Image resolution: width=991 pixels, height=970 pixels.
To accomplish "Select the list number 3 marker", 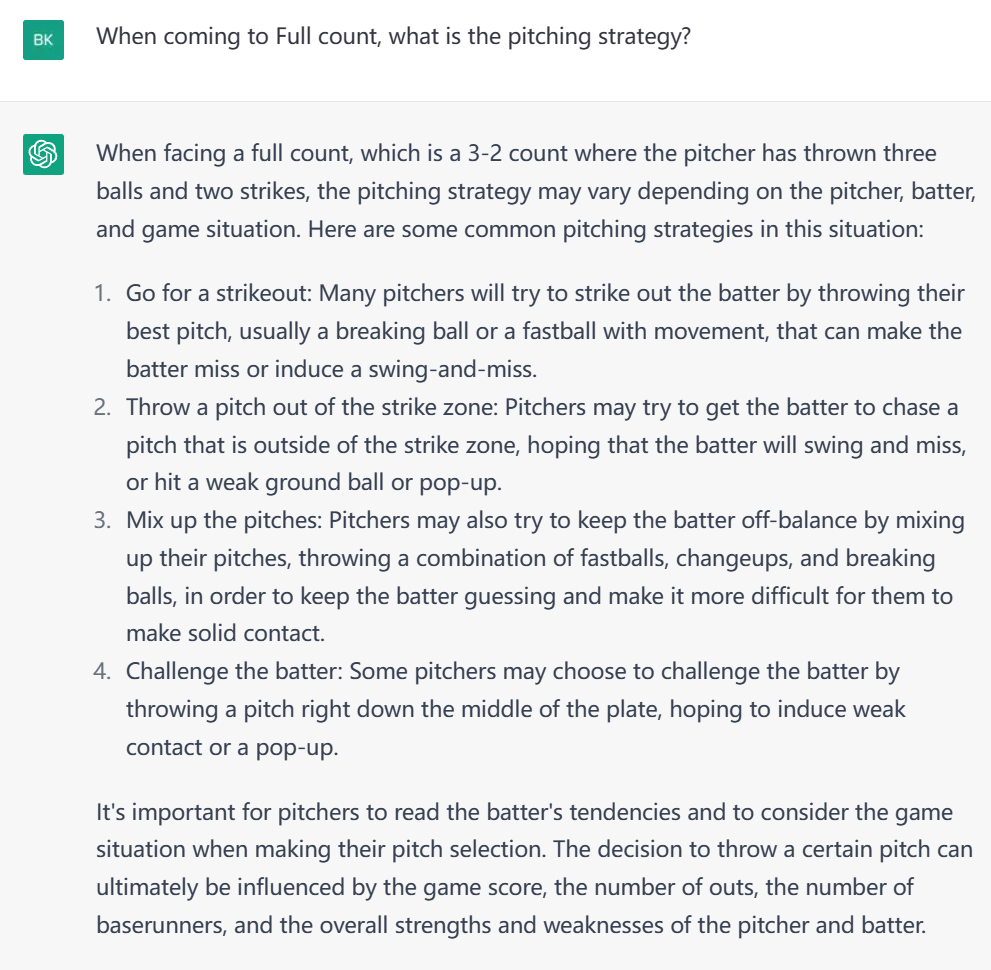I will [102, 521].
